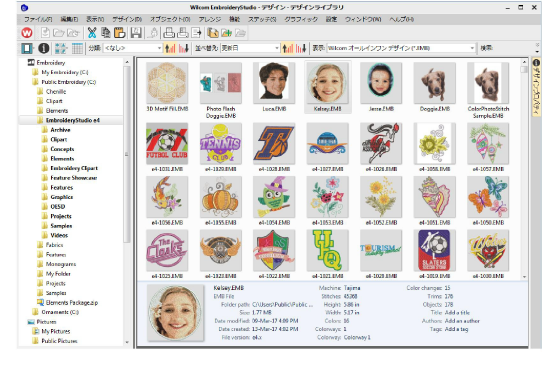Enable ascending sort beside 並べ替え dropdown
The height and width of the screenshot is (365, 542).
(287, 48)
